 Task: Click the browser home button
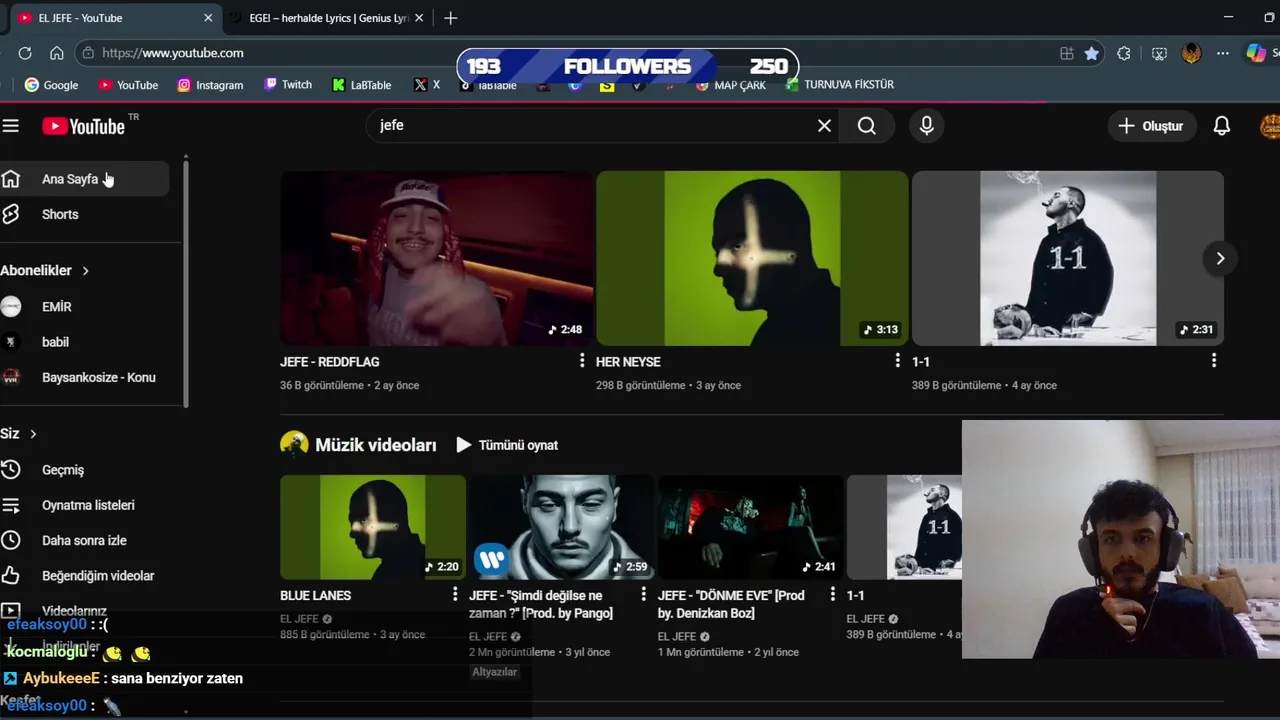point(57,53)
